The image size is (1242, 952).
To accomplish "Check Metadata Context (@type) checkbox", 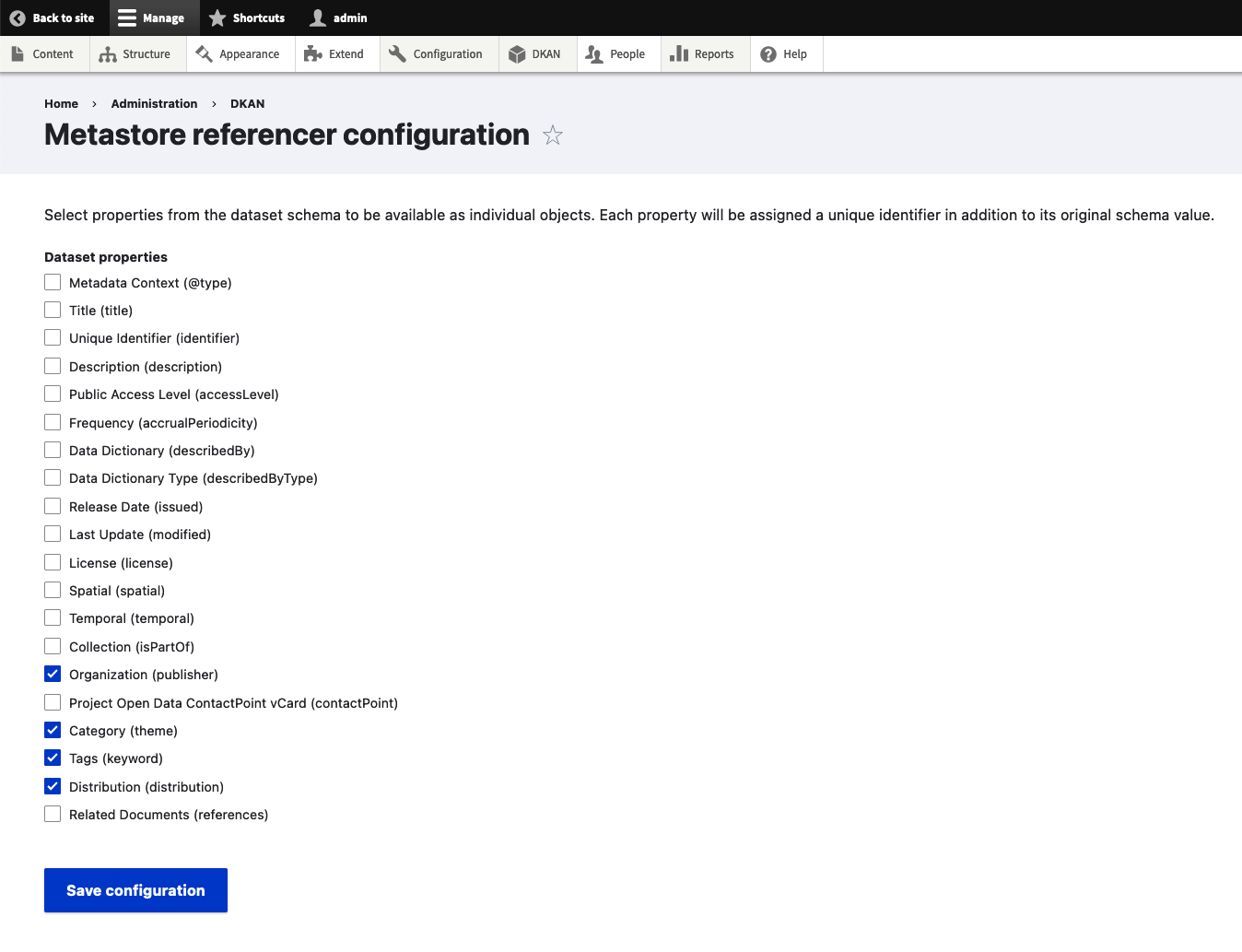I will pyautogui.click(x=53, y=282).
